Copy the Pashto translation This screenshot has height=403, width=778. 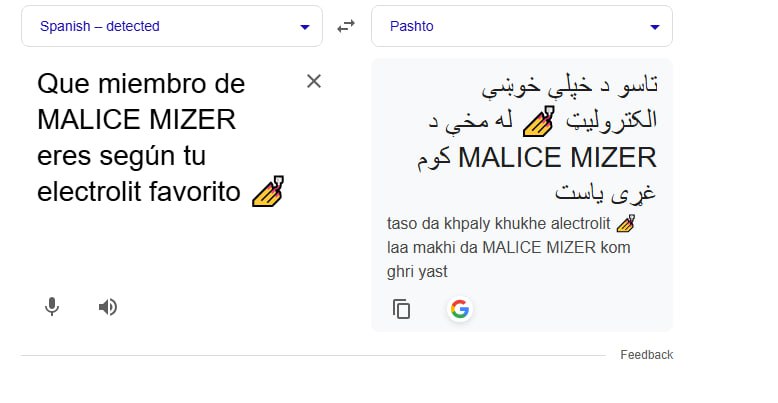tap(402, 309)
